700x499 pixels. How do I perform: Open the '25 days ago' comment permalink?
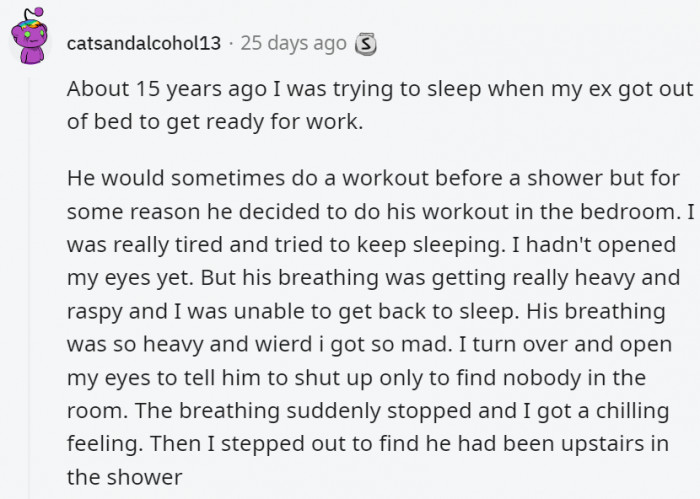pyautogui.click(x=293, y=43)
